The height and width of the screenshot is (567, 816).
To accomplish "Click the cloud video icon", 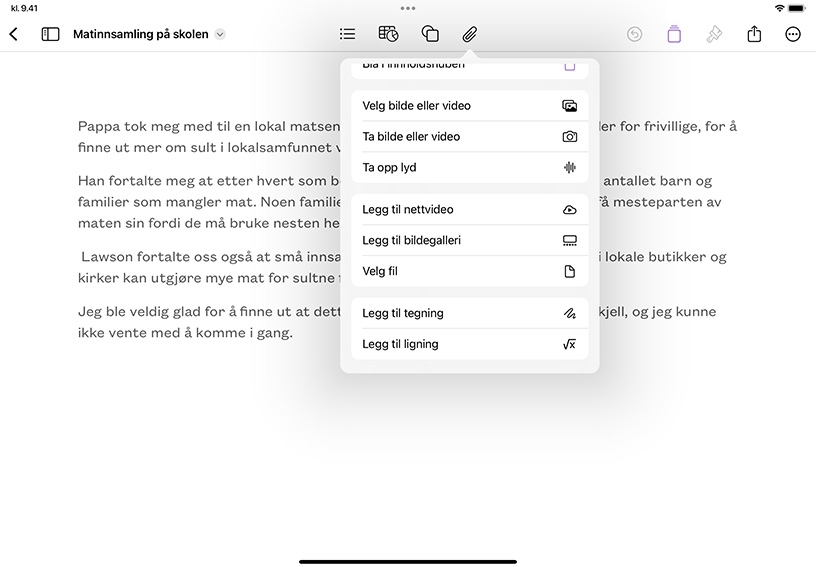I will coord(570,209).
